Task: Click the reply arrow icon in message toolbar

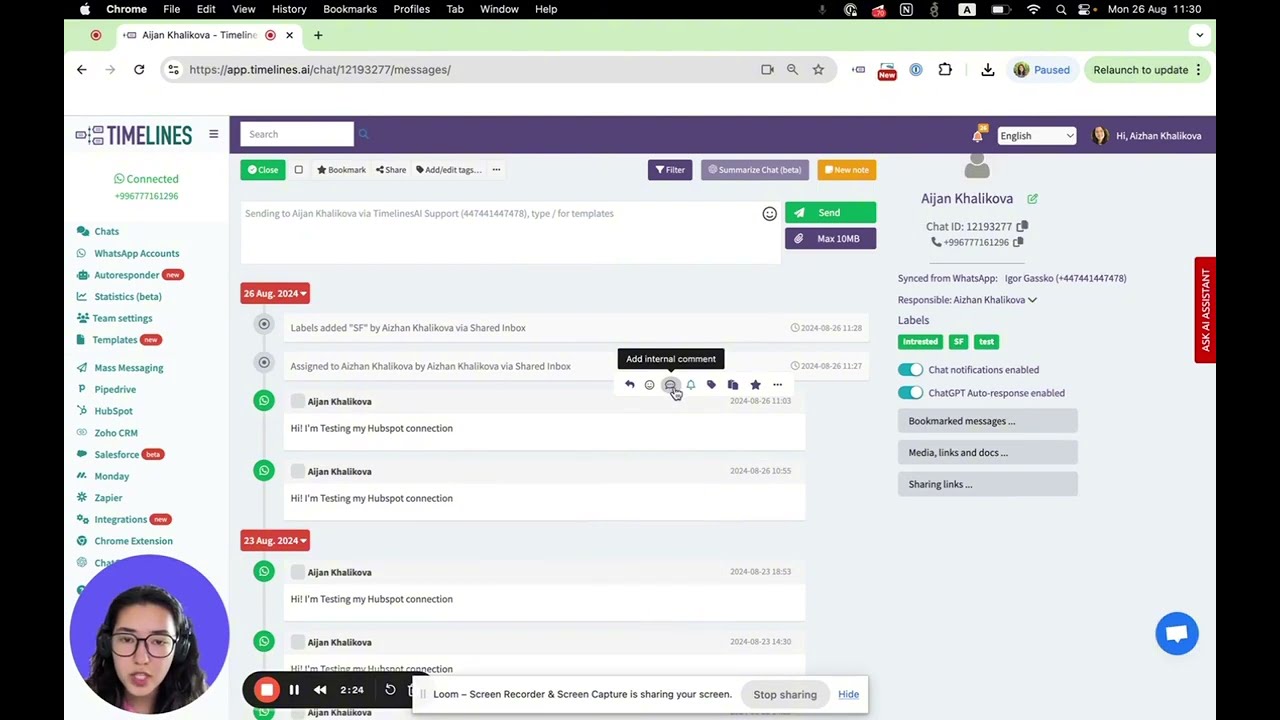Action: click(629, 385)
